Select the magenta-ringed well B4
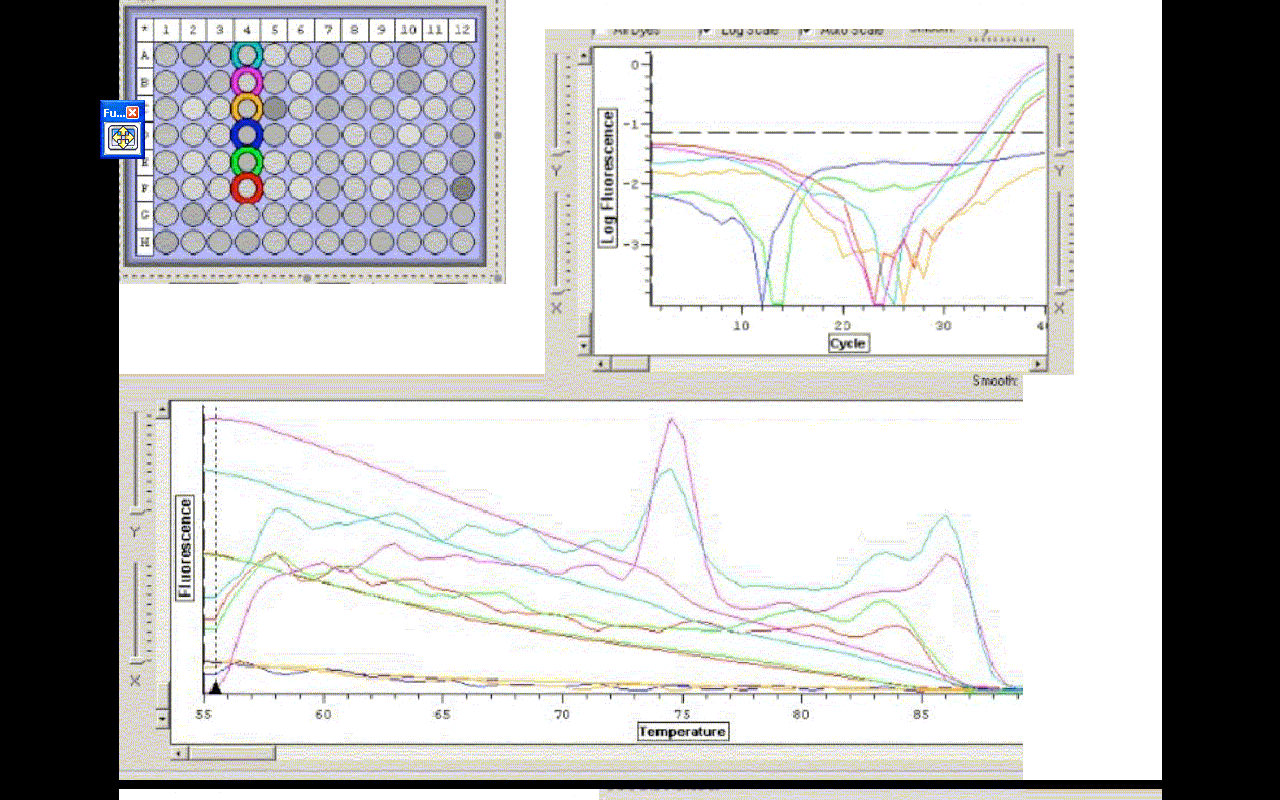Screen dimensions: 1280x800 (x=246, y=82)
